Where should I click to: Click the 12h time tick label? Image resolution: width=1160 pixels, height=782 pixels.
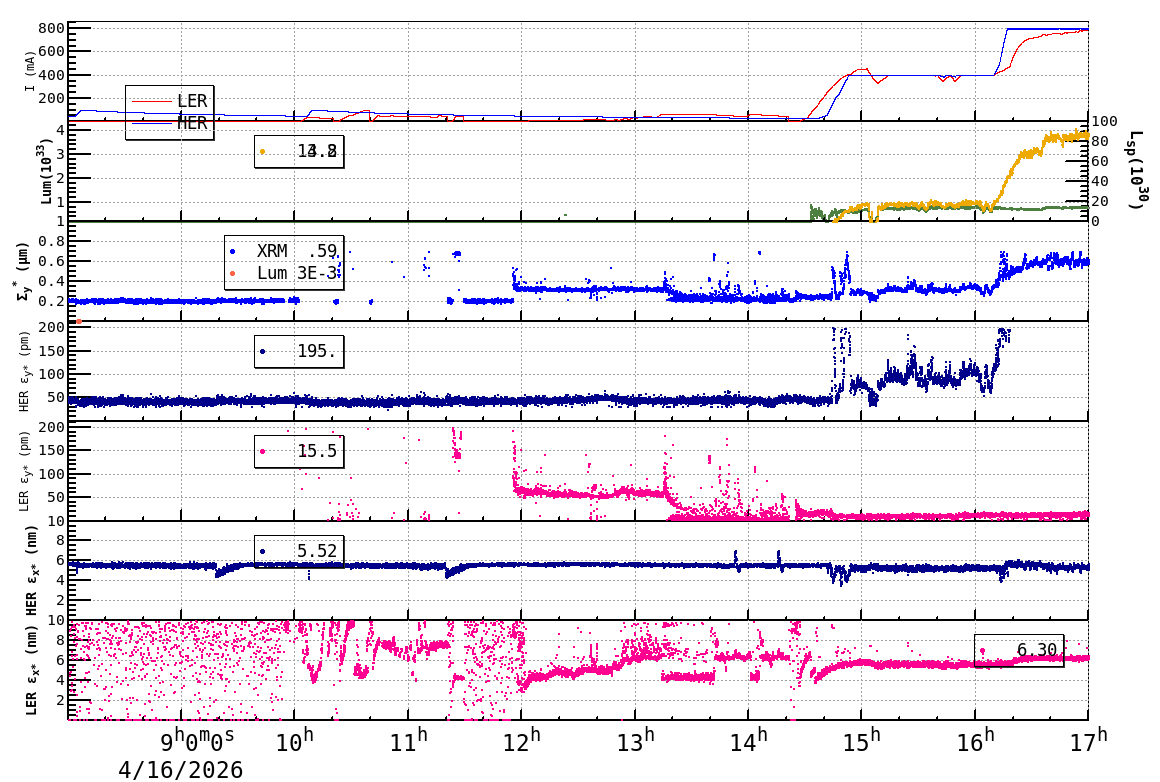click(x=521, y=740)
